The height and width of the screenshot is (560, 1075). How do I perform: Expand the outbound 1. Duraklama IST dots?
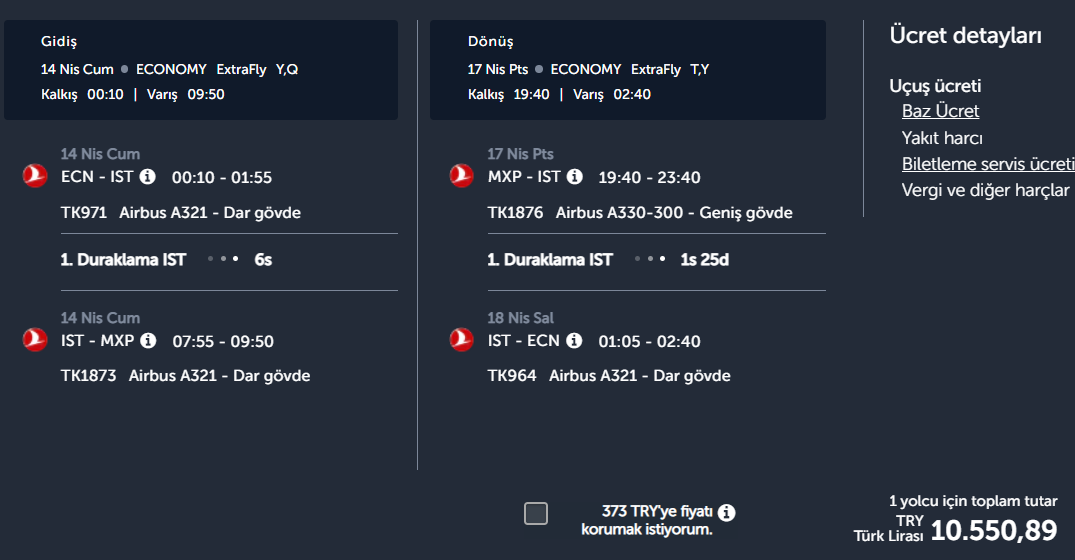click(x=222, y=259)
